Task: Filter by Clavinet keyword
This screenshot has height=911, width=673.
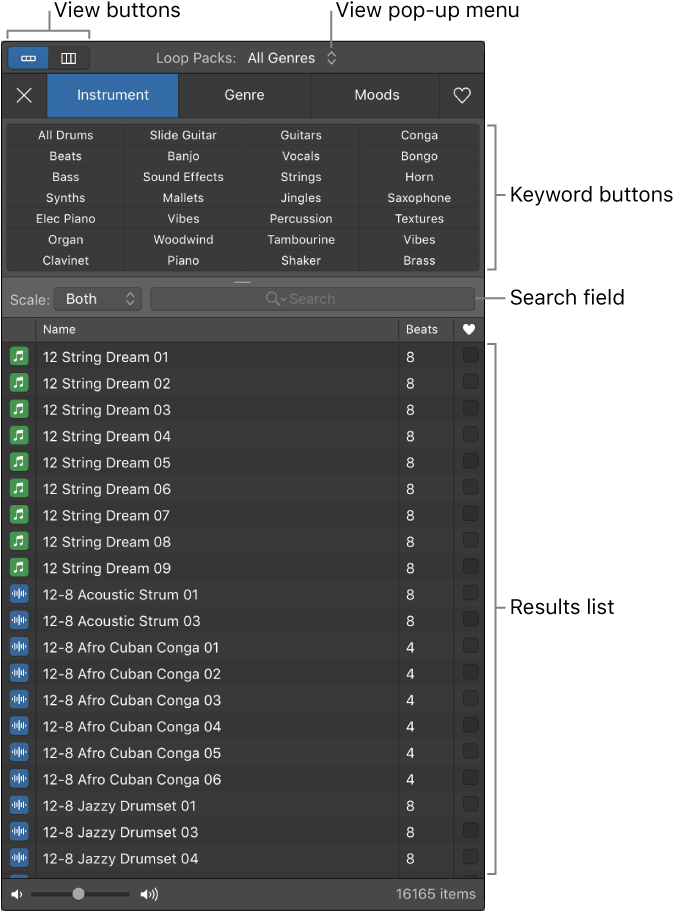Action: tap(66, 260)
